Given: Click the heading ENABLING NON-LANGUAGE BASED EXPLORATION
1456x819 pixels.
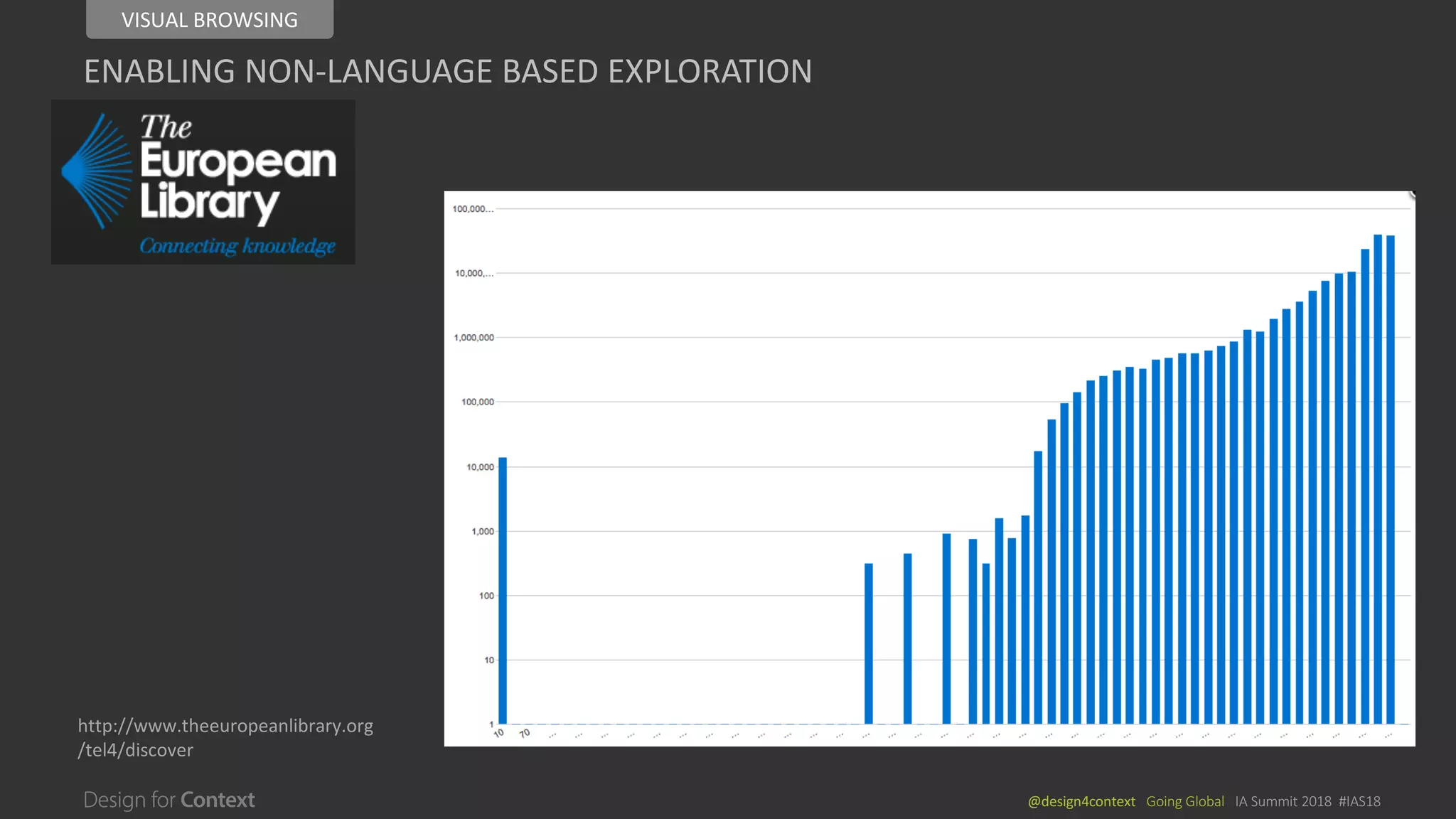Looking at the screenshot, I should [x=448, y=71].
